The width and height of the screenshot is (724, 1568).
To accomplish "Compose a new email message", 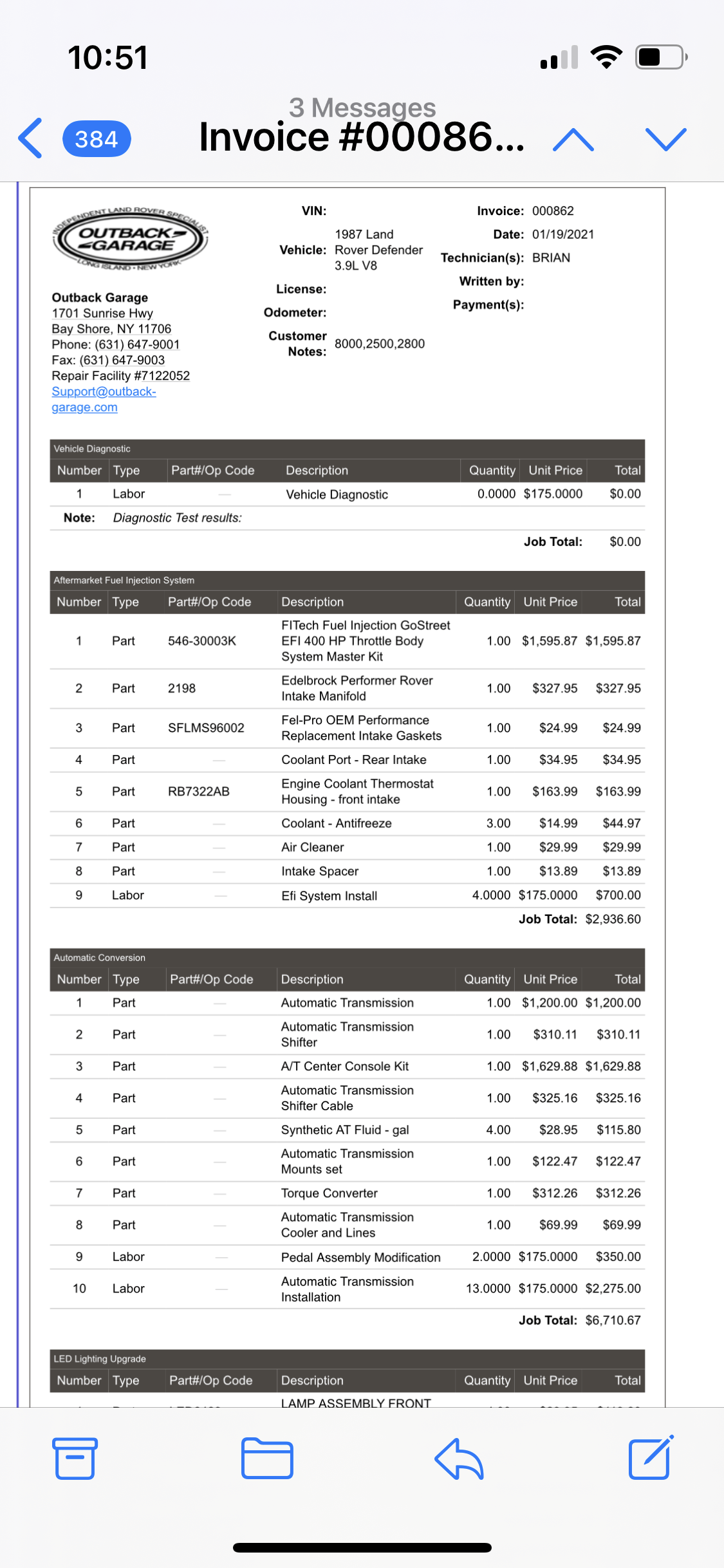I will 650,1459.
